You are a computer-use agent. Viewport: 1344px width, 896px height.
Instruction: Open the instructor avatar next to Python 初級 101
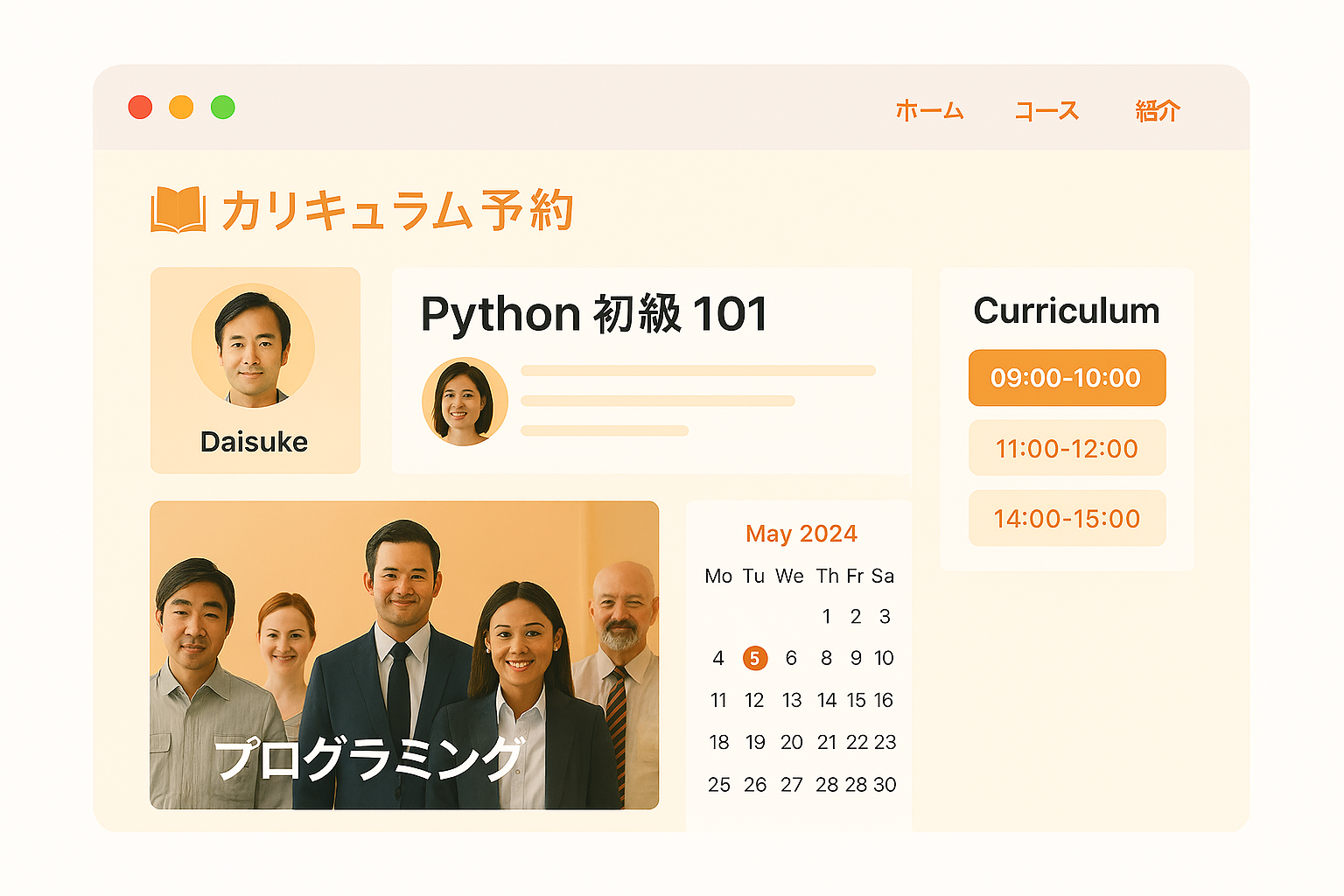(x=465, y=400)
